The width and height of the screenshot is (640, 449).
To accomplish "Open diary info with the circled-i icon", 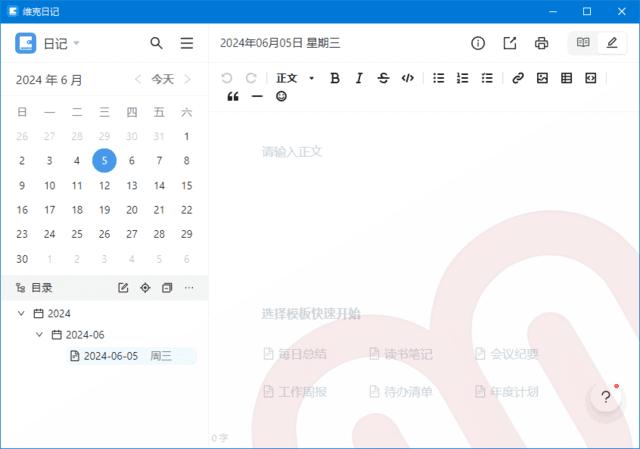I will tap(478, 43).
